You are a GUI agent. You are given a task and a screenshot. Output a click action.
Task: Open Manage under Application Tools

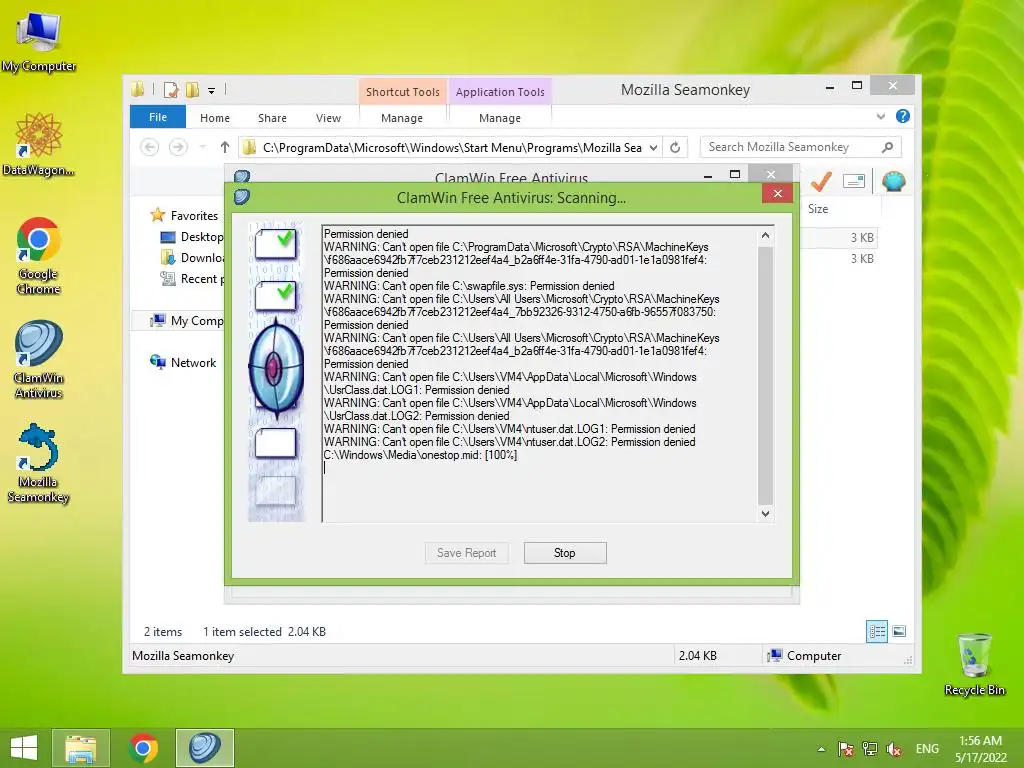500,118
